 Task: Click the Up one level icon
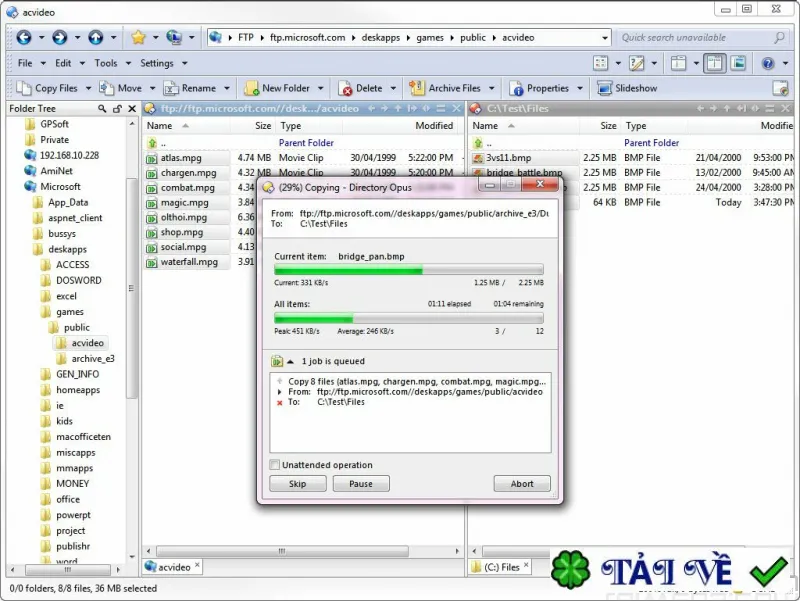click(95, 37)
